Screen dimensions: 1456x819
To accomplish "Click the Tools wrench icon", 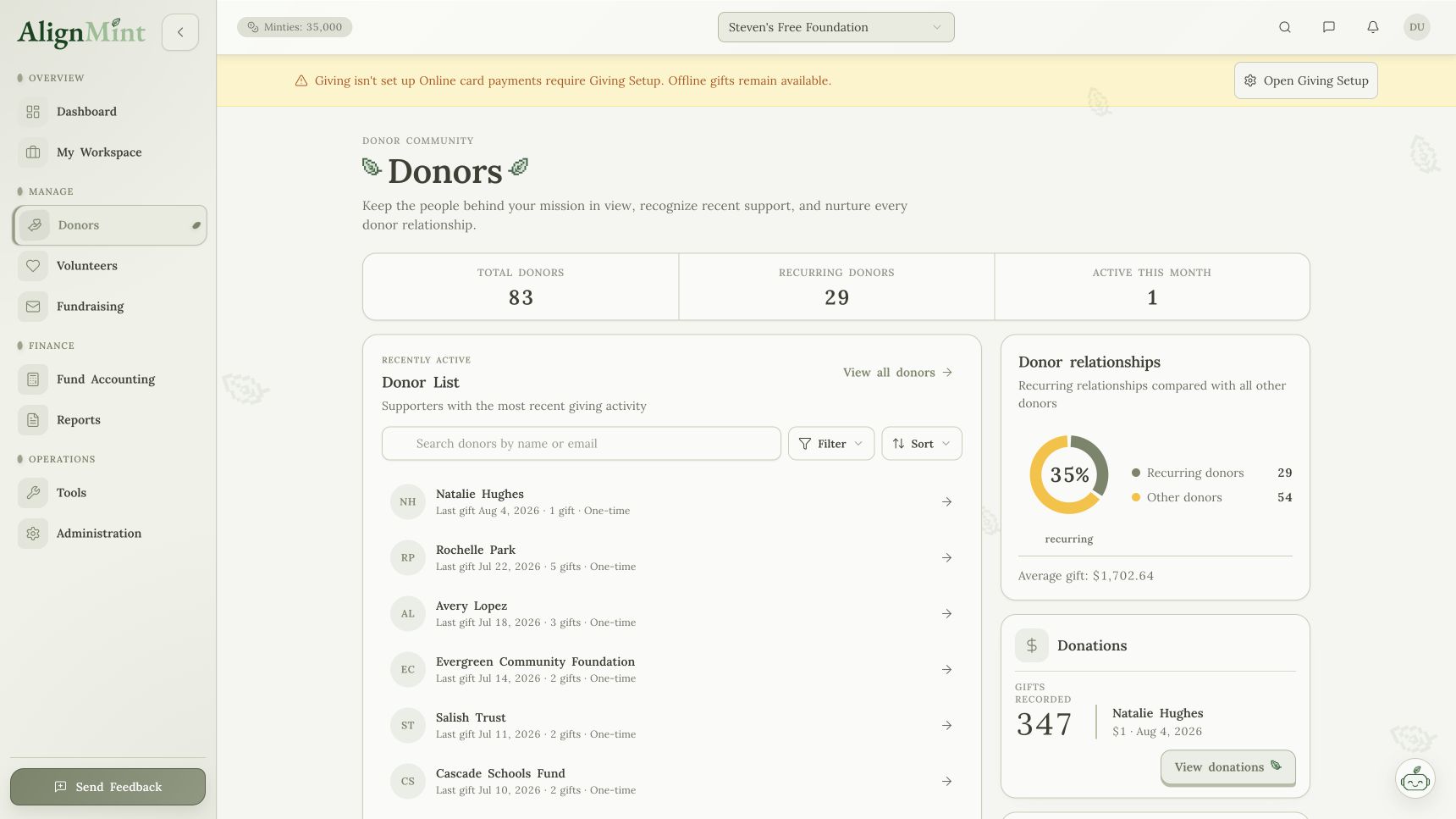I will [33, 493].
